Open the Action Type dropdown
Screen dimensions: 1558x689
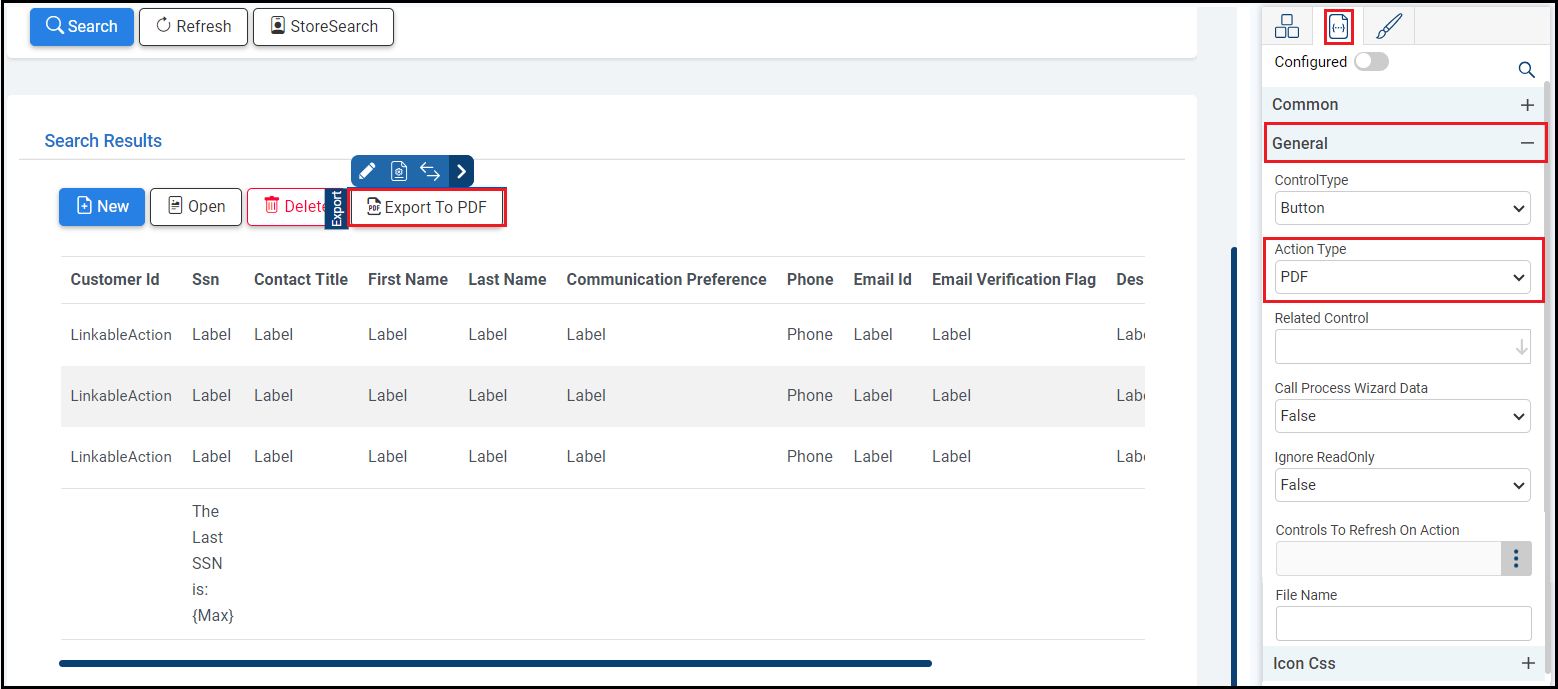[1402, 277]
